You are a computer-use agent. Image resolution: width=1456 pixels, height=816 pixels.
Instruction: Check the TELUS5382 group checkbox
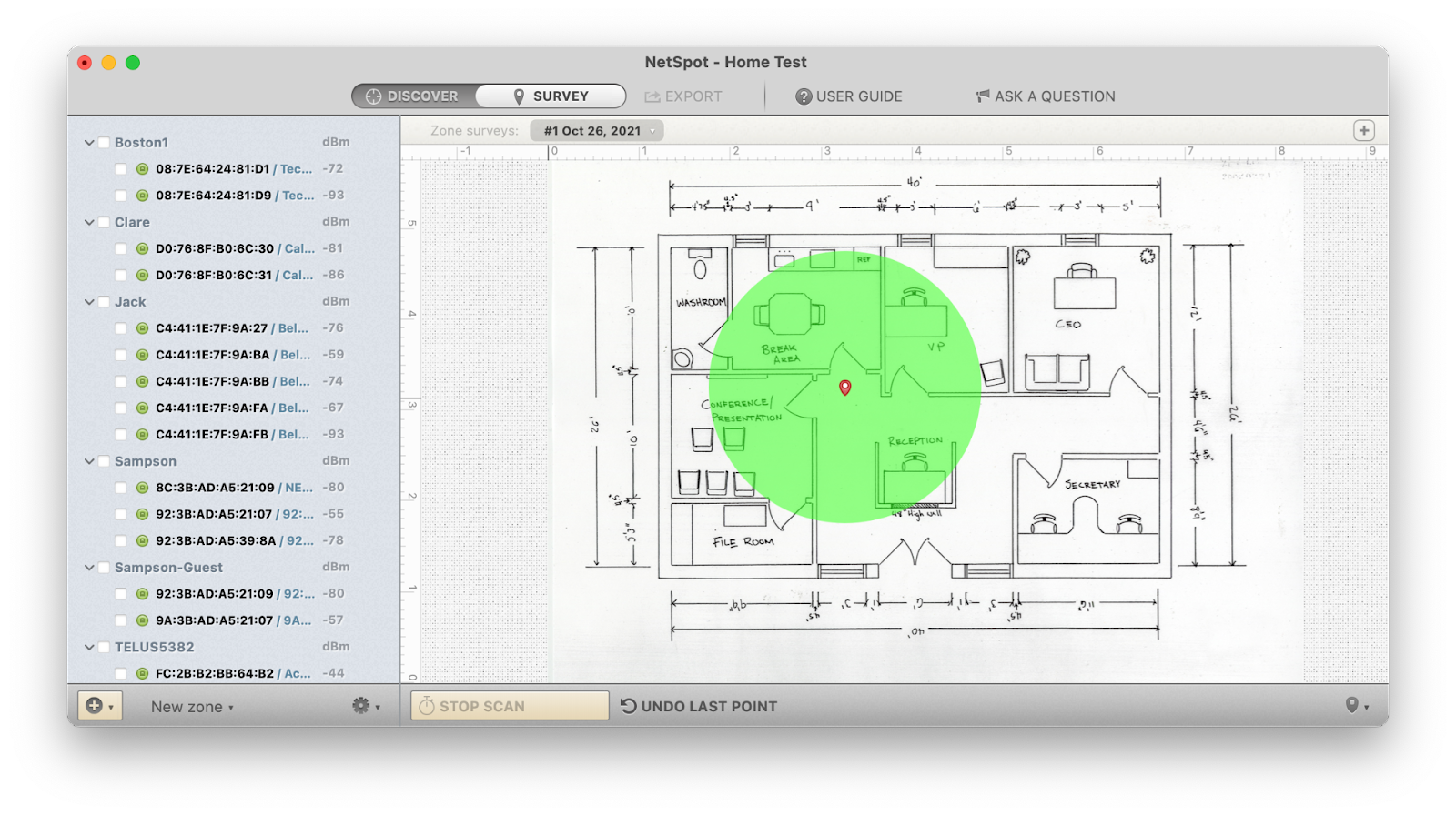tap(105, 648)
